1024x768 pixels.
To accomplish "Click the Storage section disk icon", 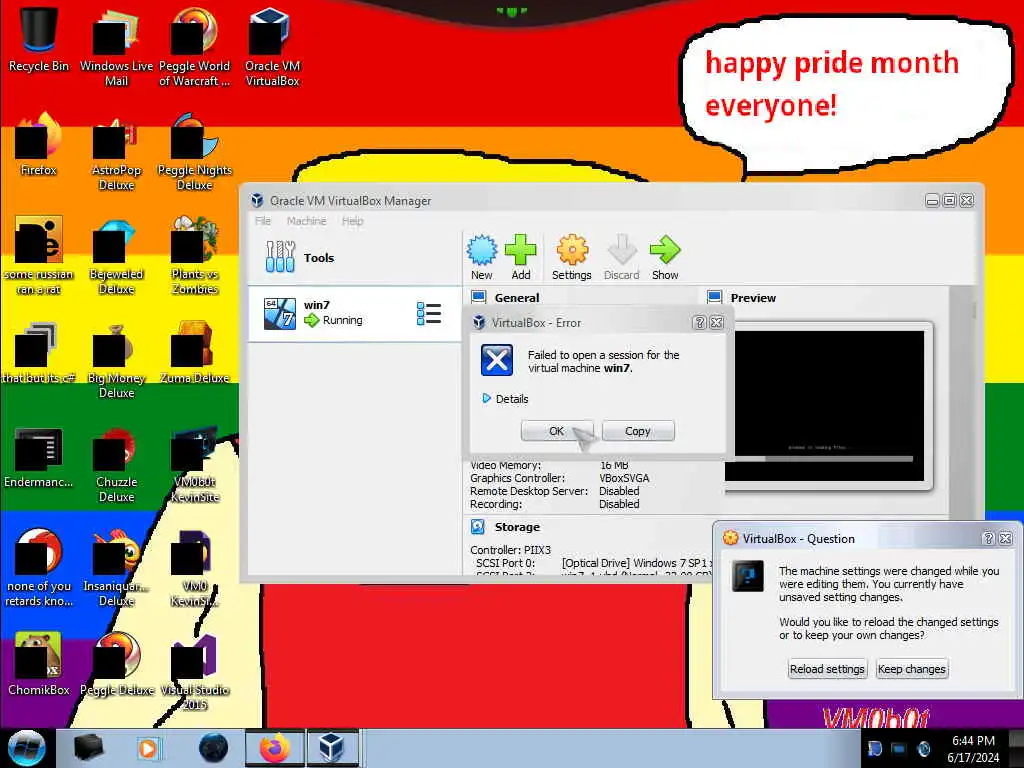I will [478, 526].
